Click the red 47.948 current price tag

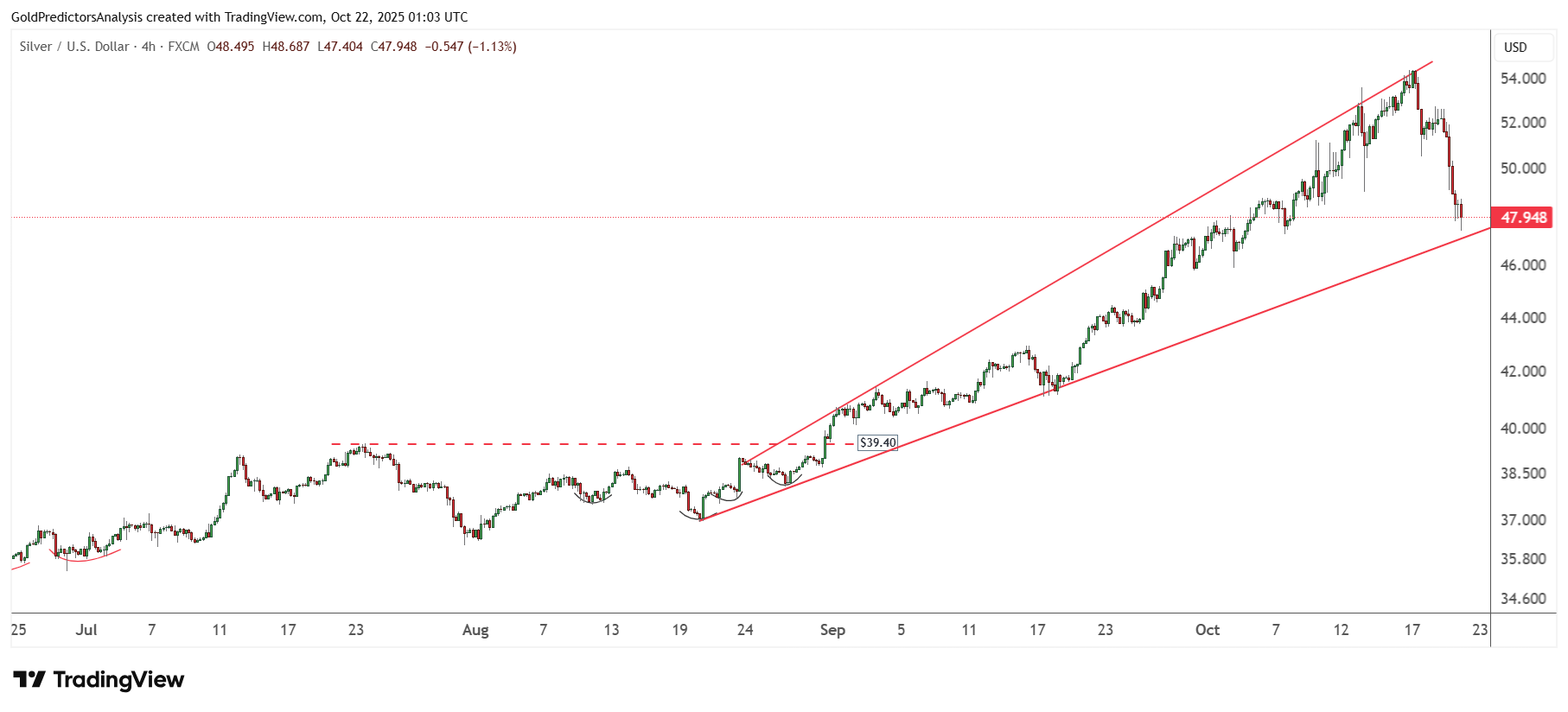[1522, 218]
